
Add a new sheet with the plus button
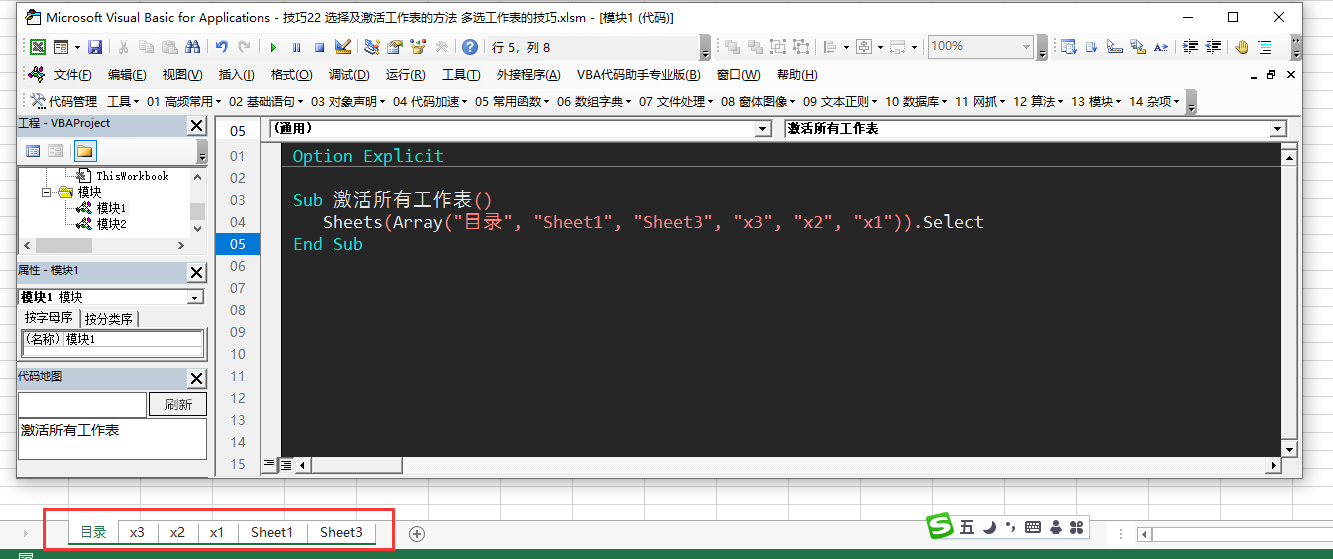click(x=417, y=533)
